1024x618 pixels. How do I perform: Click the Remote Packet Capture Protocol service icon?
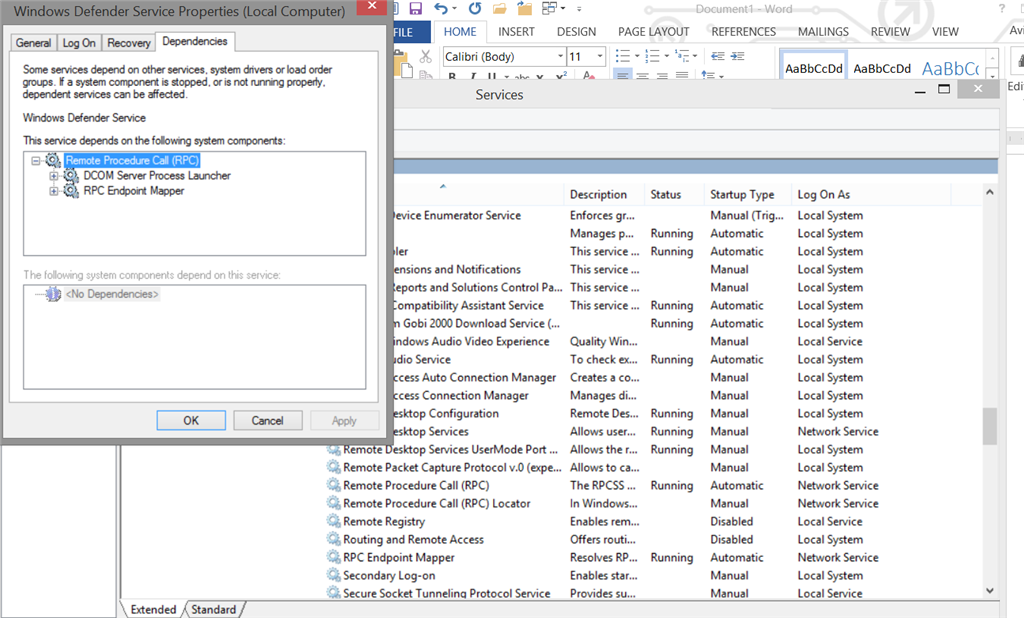click(x=334, y=467)
